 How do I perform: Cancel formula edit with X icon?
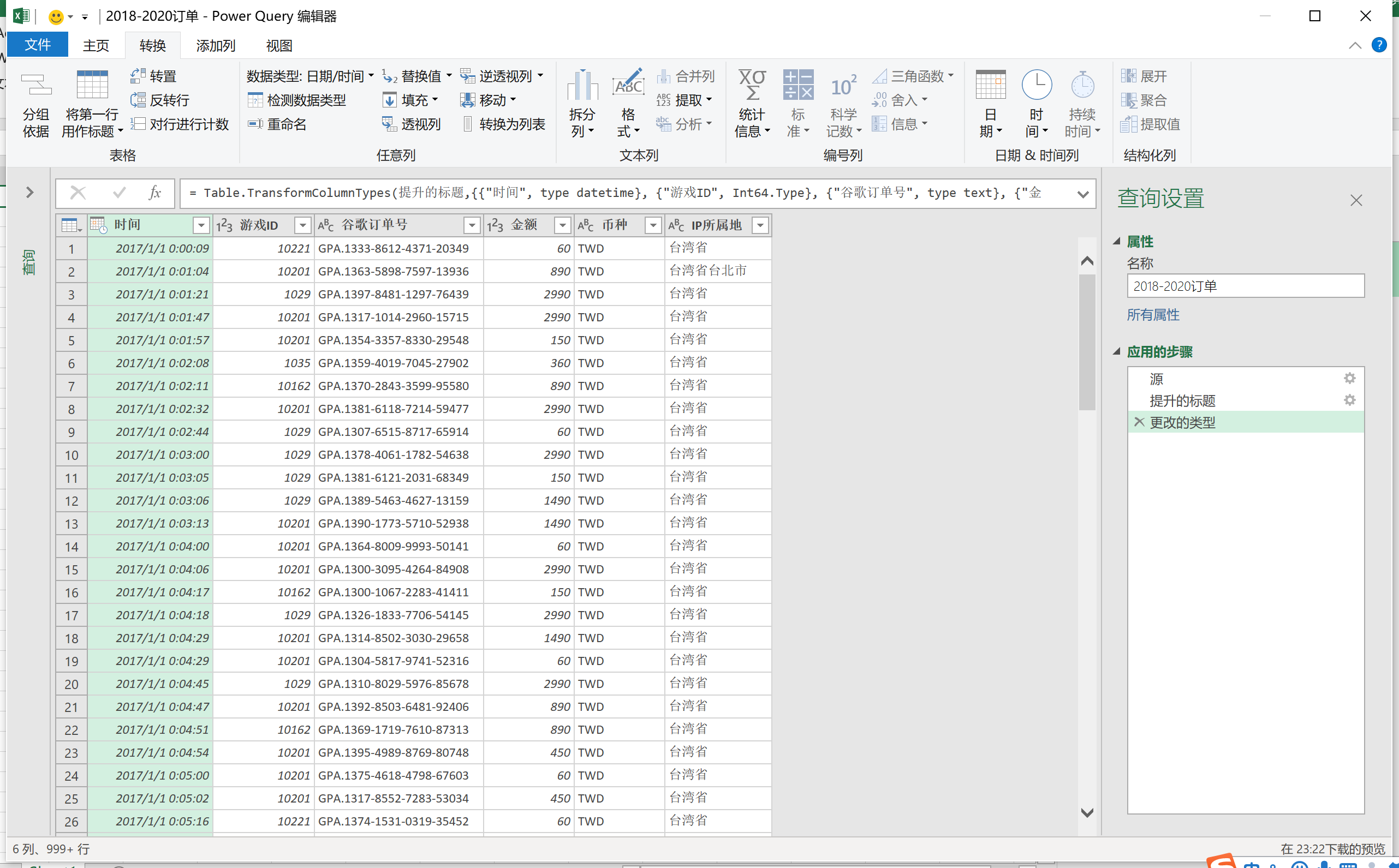click(78, 193)
